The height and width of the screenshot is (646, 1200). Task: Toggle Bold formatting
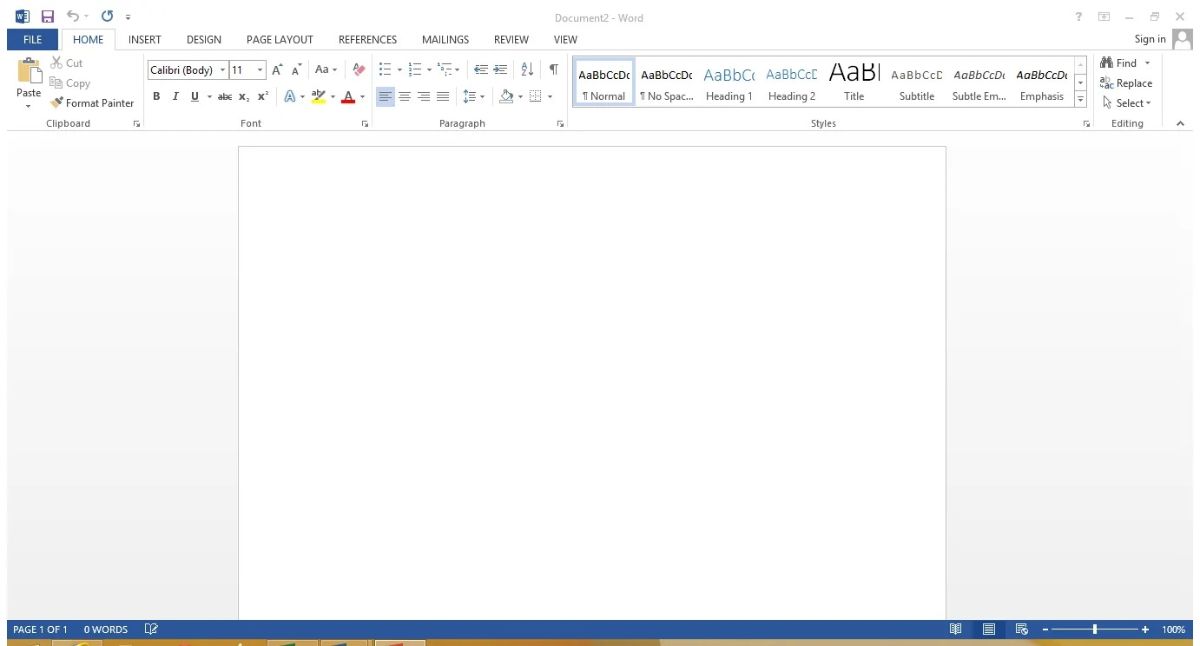[157, 97]
